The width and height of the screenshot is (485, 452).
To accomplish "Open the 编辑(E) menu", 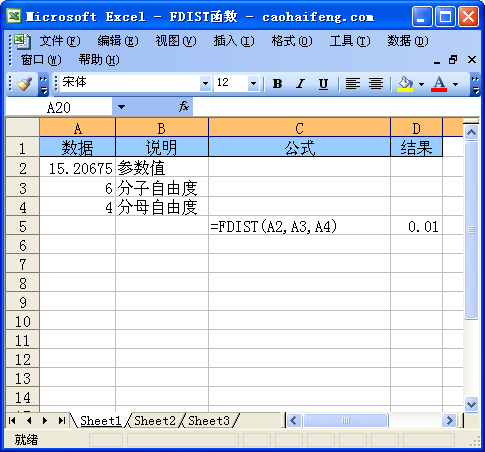I will tap(118, 41).
